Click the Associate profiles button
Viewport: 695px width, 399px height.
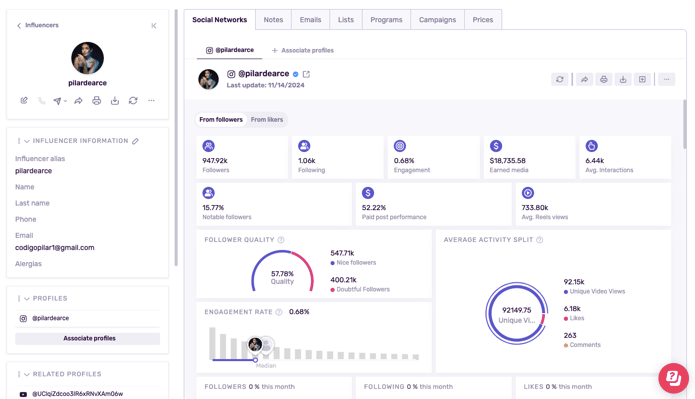pos(88,339)
